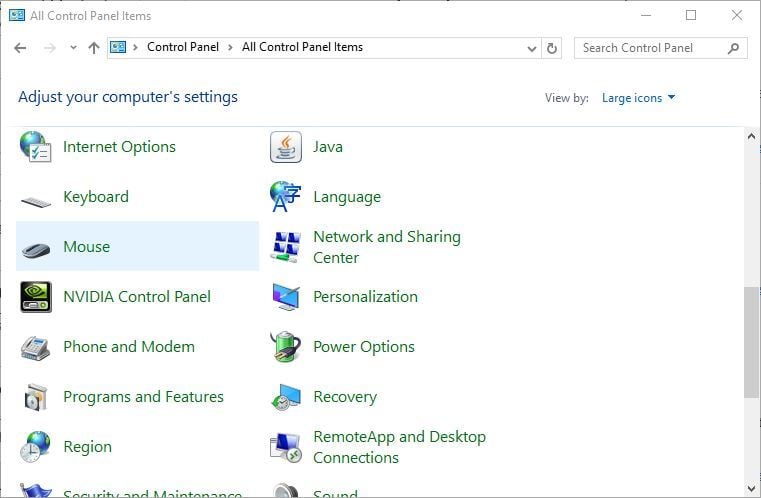The image size is (761, 498).
Task: Open the Network and Sharing Center icon
Action: (286, 247)
